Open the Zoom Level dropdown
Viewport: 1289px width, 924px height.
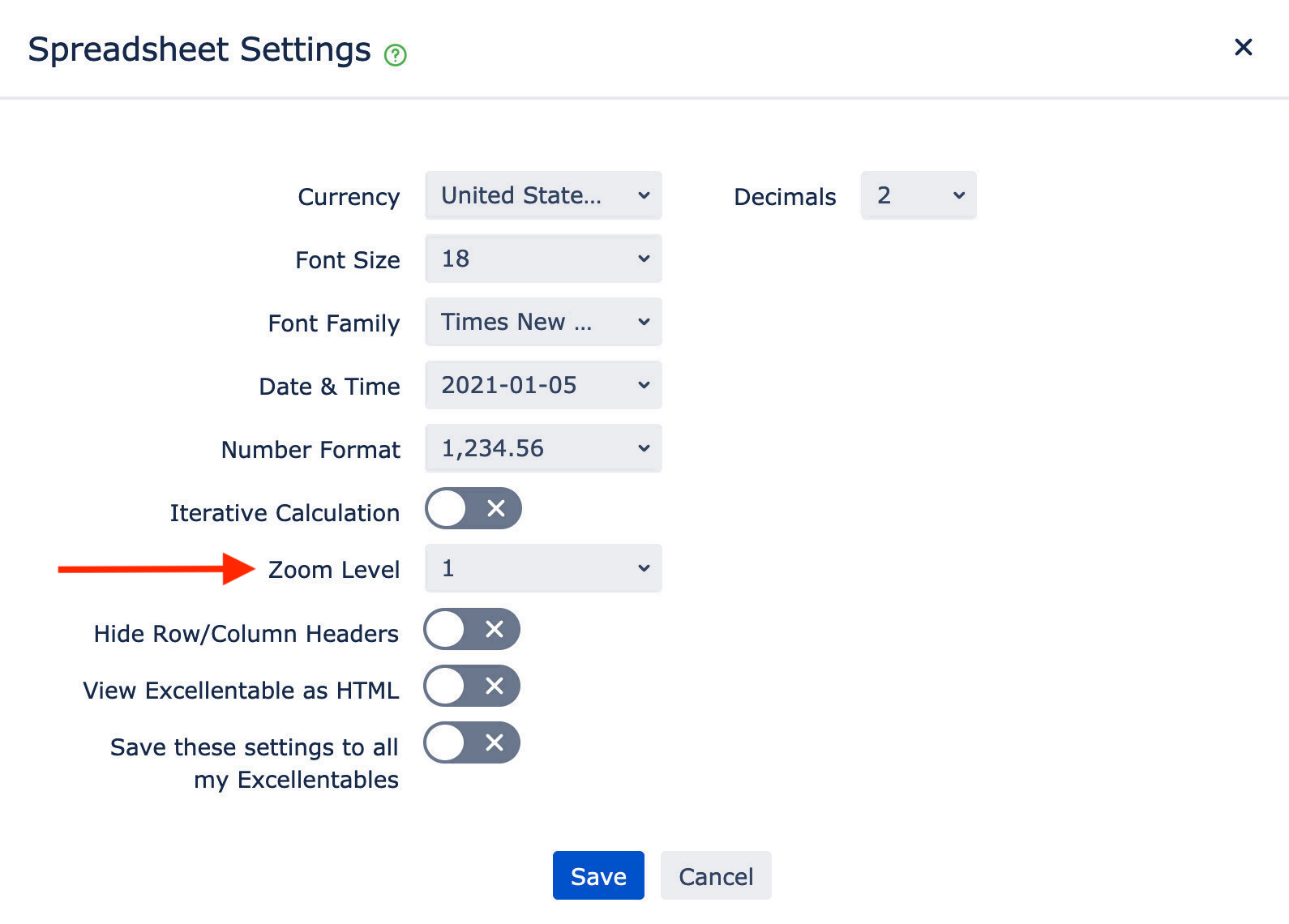[x=543, y=568]
